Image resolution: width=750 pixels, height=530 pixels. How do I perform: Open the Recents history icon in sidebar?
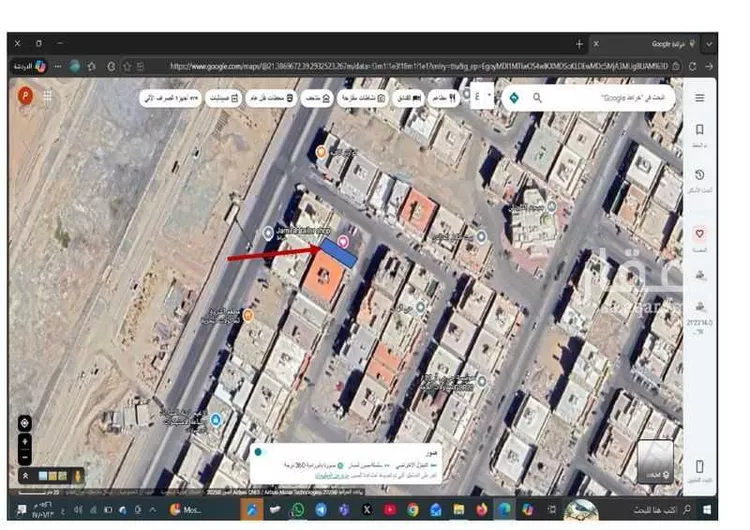click(699, 175)
